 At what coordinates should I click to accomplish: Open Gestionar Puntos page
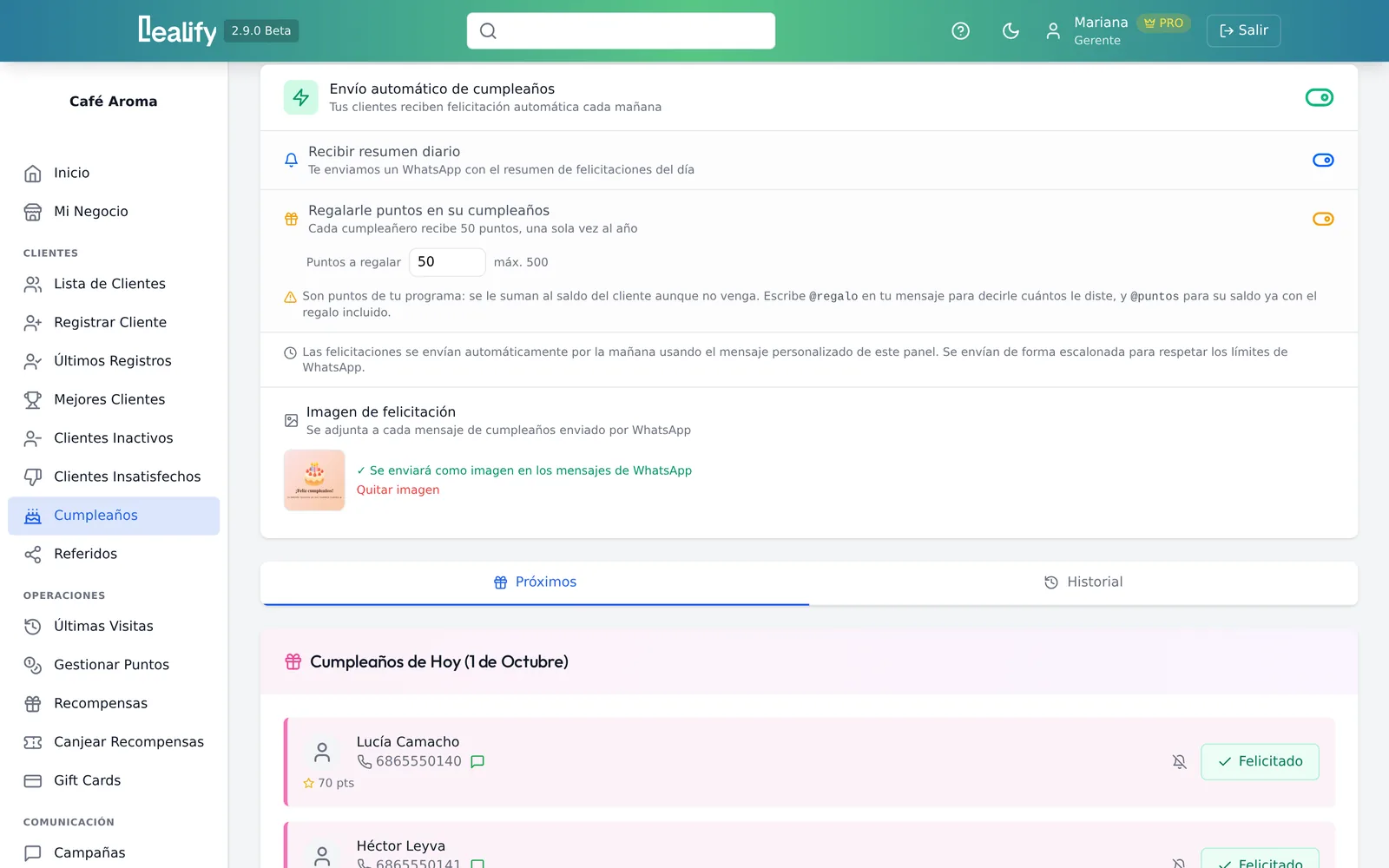pyautogui.click(x=114, y=665)
